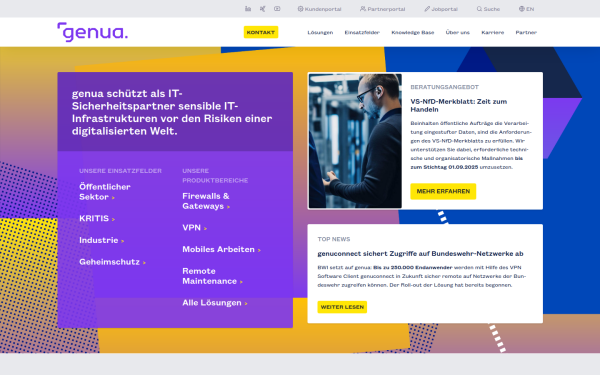The height and width of the screenshot is (375, 600).
Task: Go to KRITIS section
Action: click(x=97, y=218)
